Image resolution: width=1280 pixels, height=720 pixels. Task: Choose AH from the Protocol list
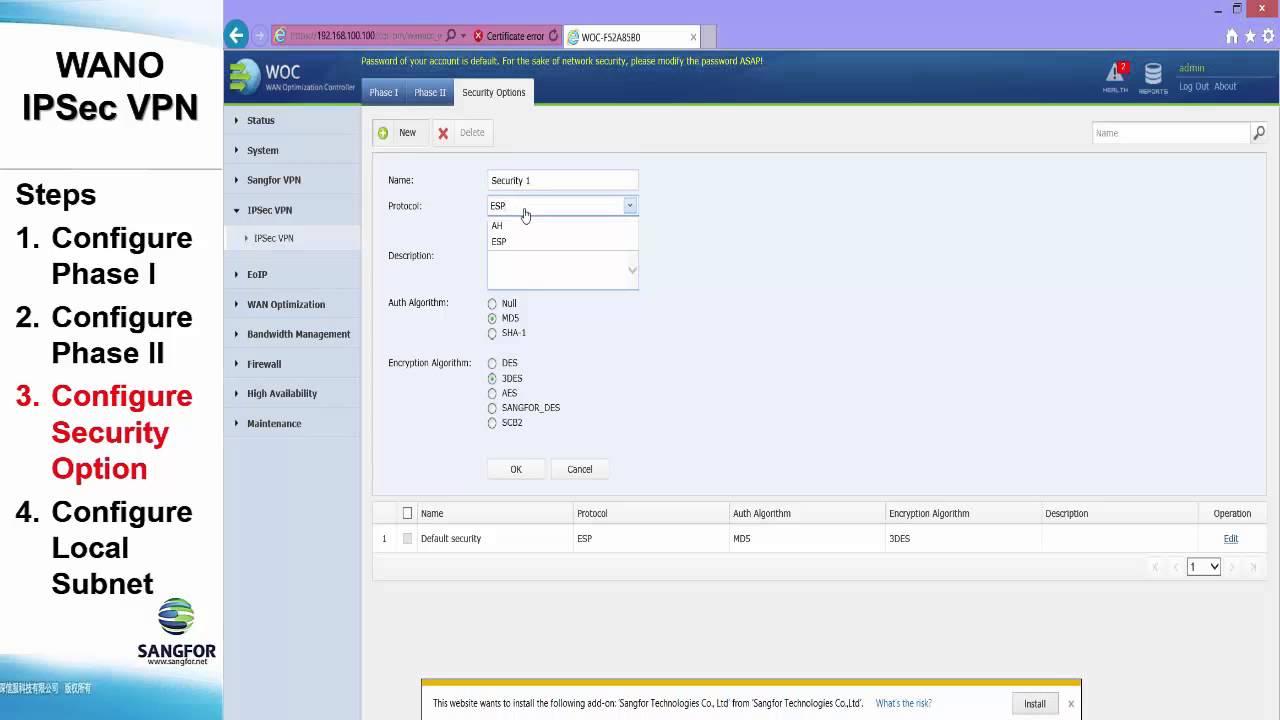pyautogui.click(x=562, y=226)
